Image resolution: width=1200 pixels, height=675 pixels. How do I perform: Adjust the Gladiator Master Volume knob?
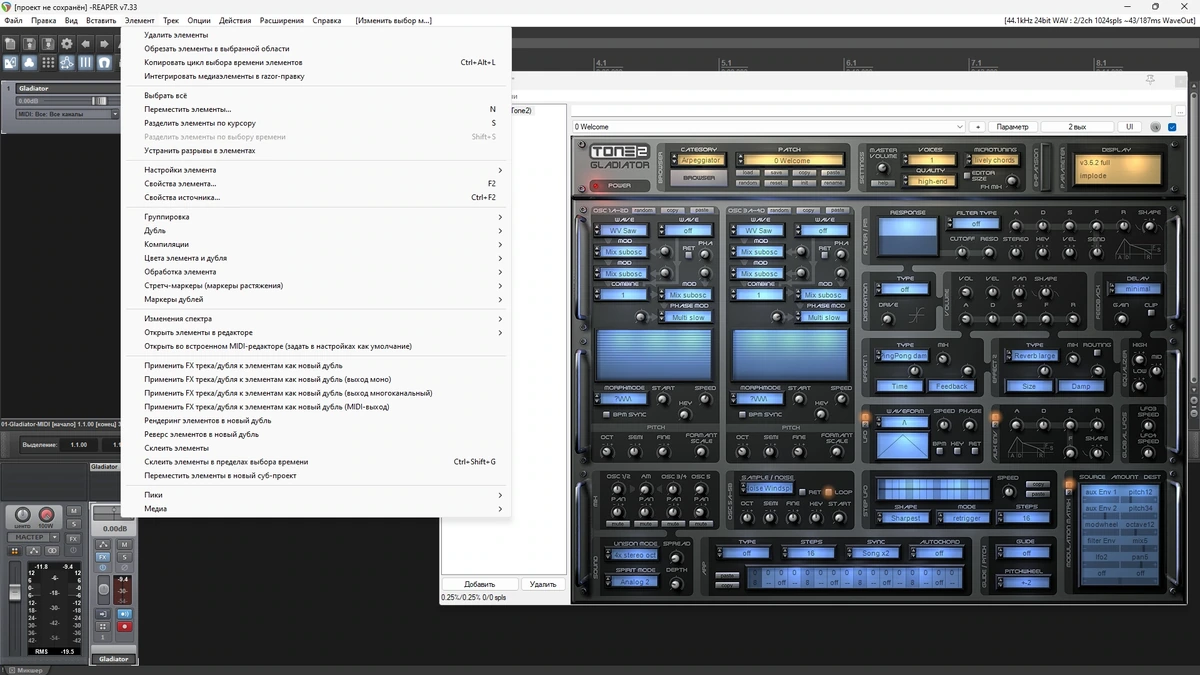point(883,168)
